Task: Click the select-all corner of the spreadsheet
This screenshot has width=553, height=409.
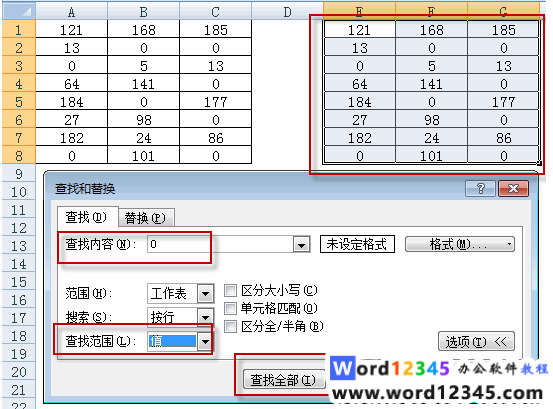Action: coord(19,11)
